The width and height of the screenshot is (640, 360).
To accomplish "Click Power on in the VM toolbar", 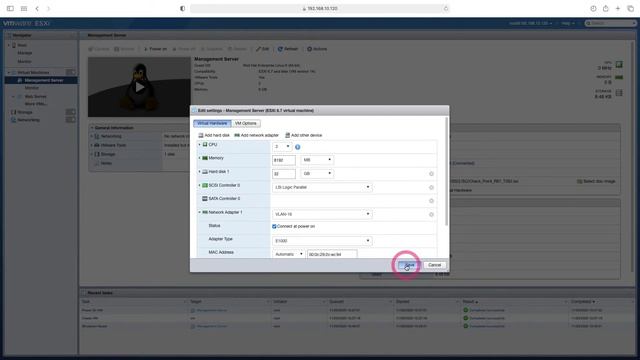I will (x=156, y=49).
